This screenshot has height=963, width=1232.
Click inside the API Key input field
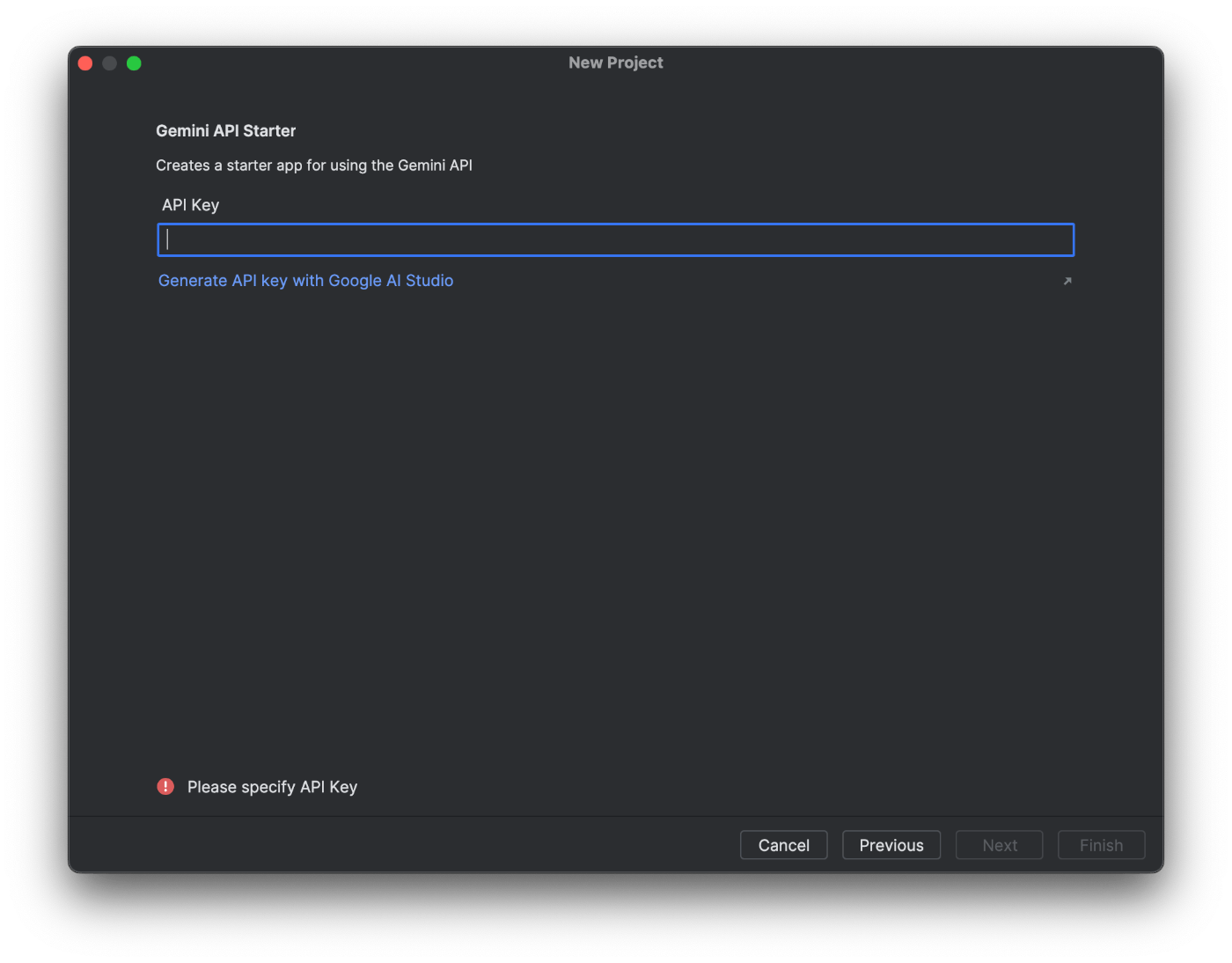pyautogui.click(x=615, y=239)
